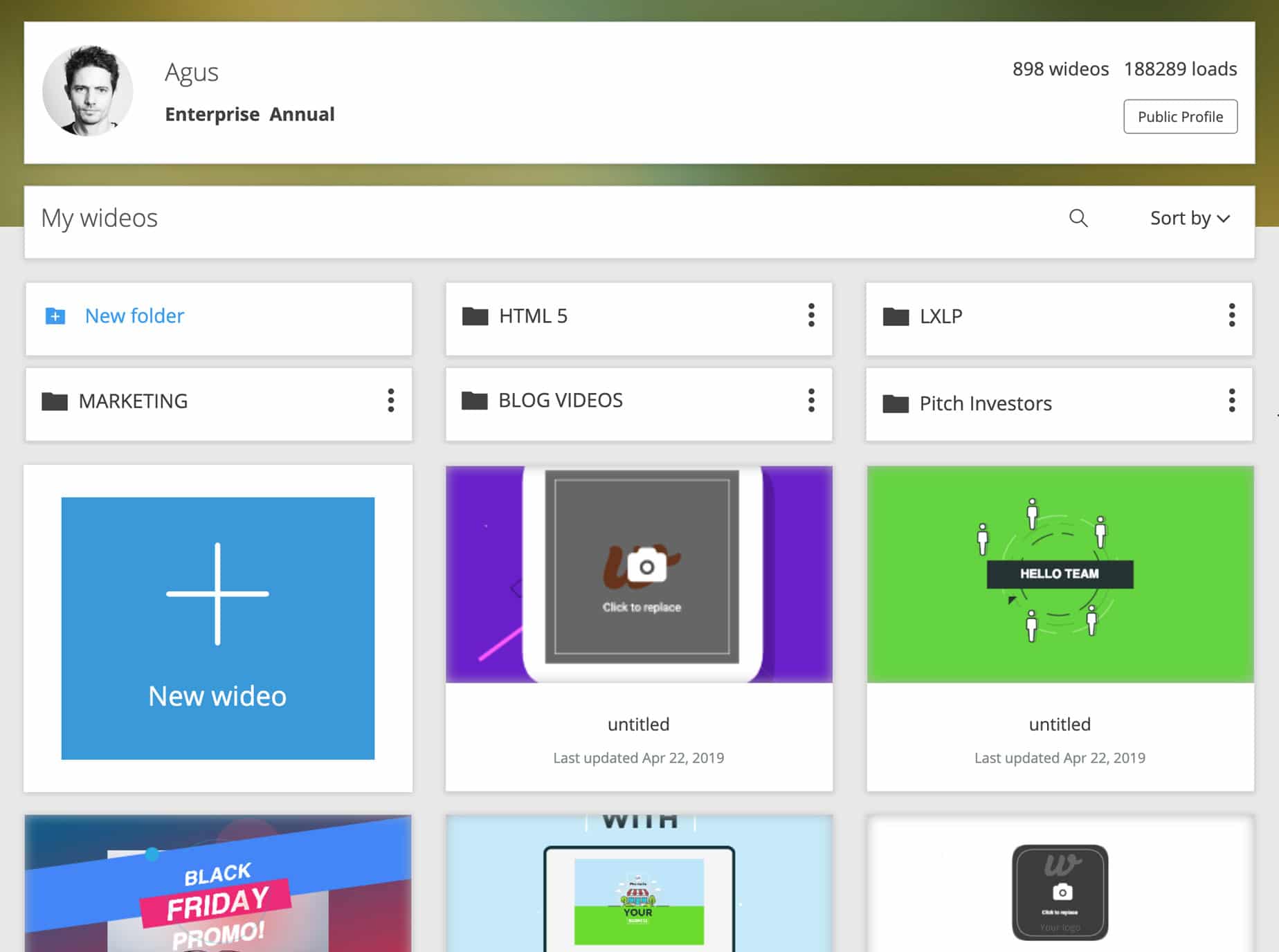
Task: Open the three-dot menu for MARKETING
Action: pos(390,401)
